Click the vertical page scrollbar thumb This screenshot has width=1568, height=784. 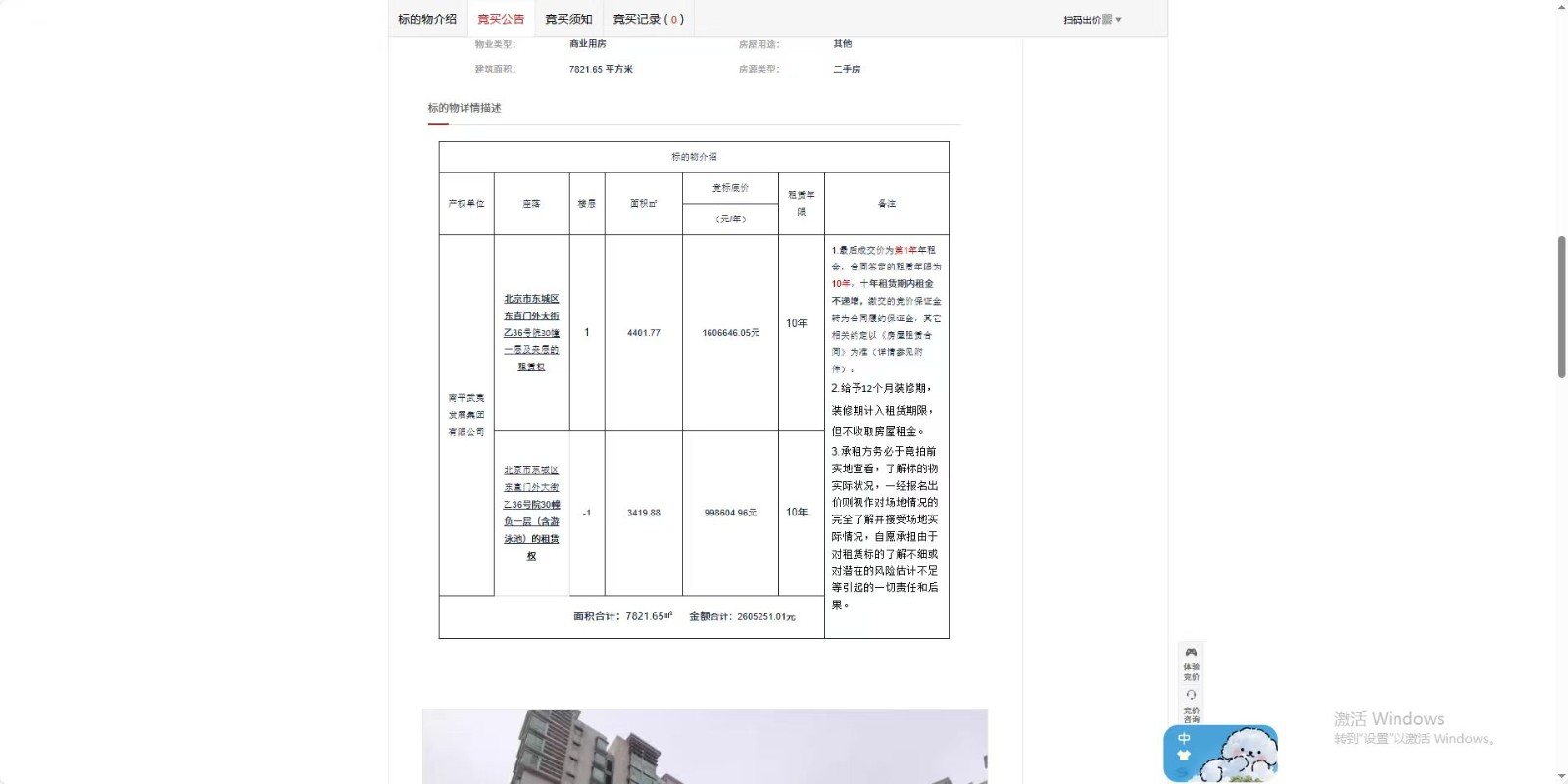click(1561, 306)
